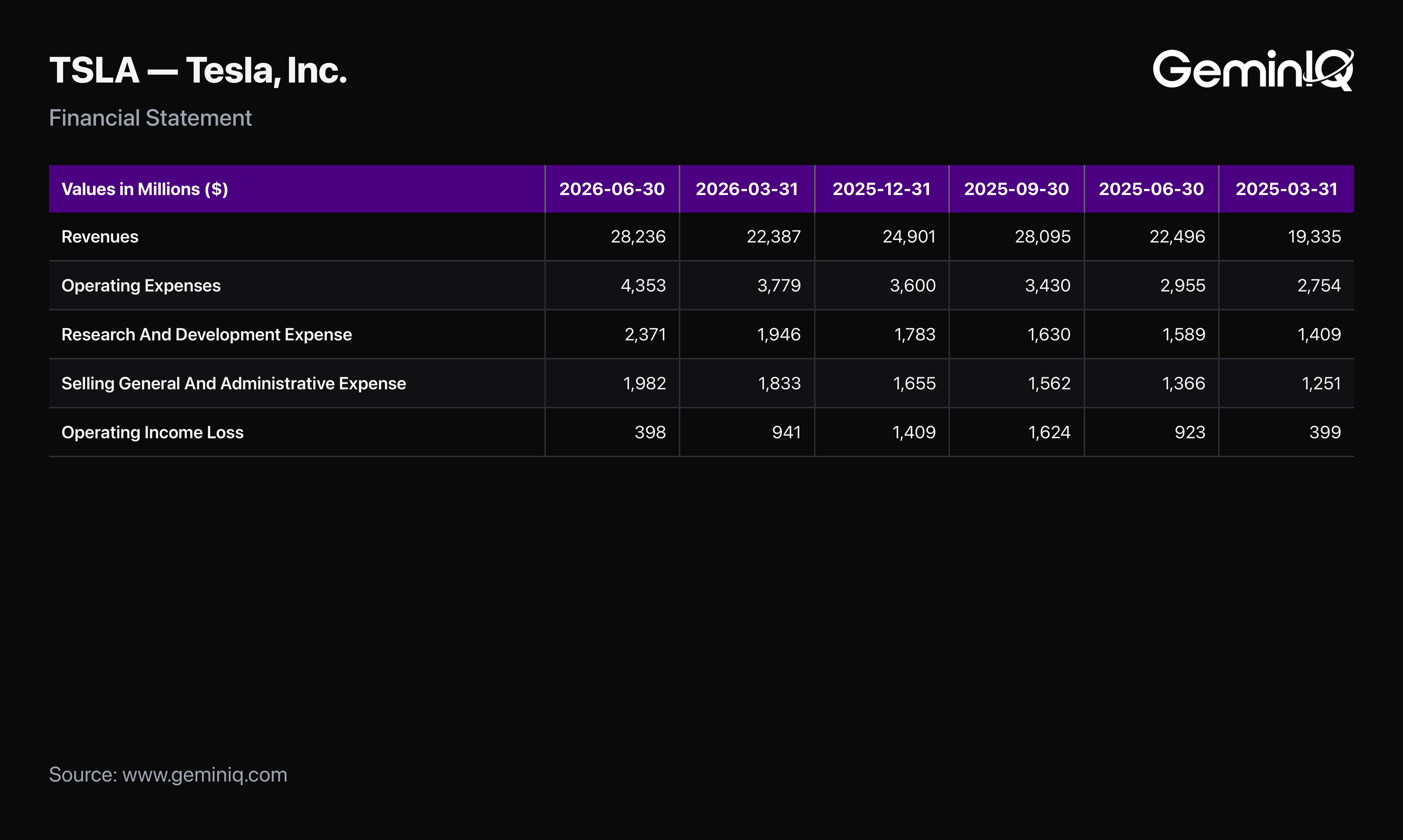Click Operating Expenses value 4,353
This screenshot has height=840, width=1403.
(643, 286)
